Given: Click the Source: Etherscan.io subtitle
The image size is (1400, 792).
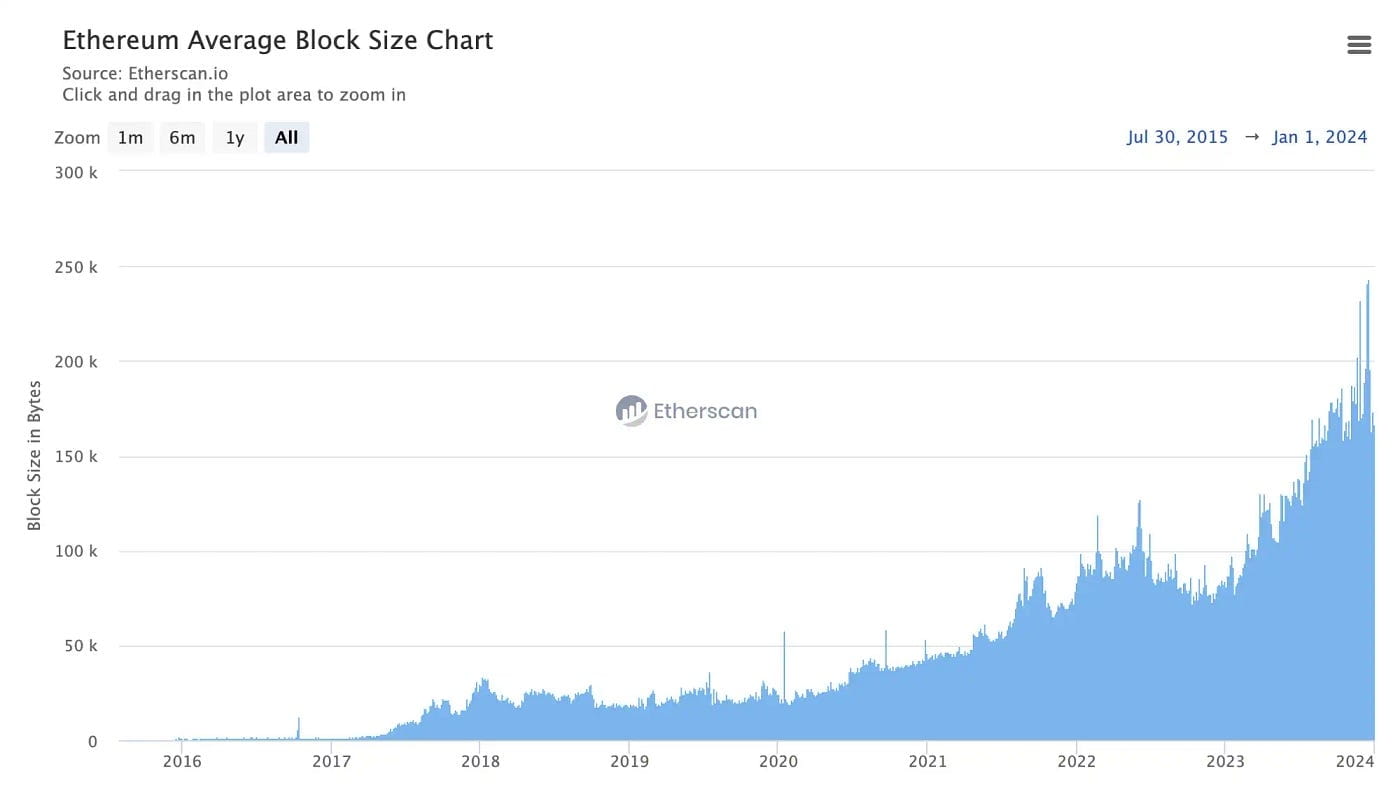Looking at the screenshot, I should point(145,73).
